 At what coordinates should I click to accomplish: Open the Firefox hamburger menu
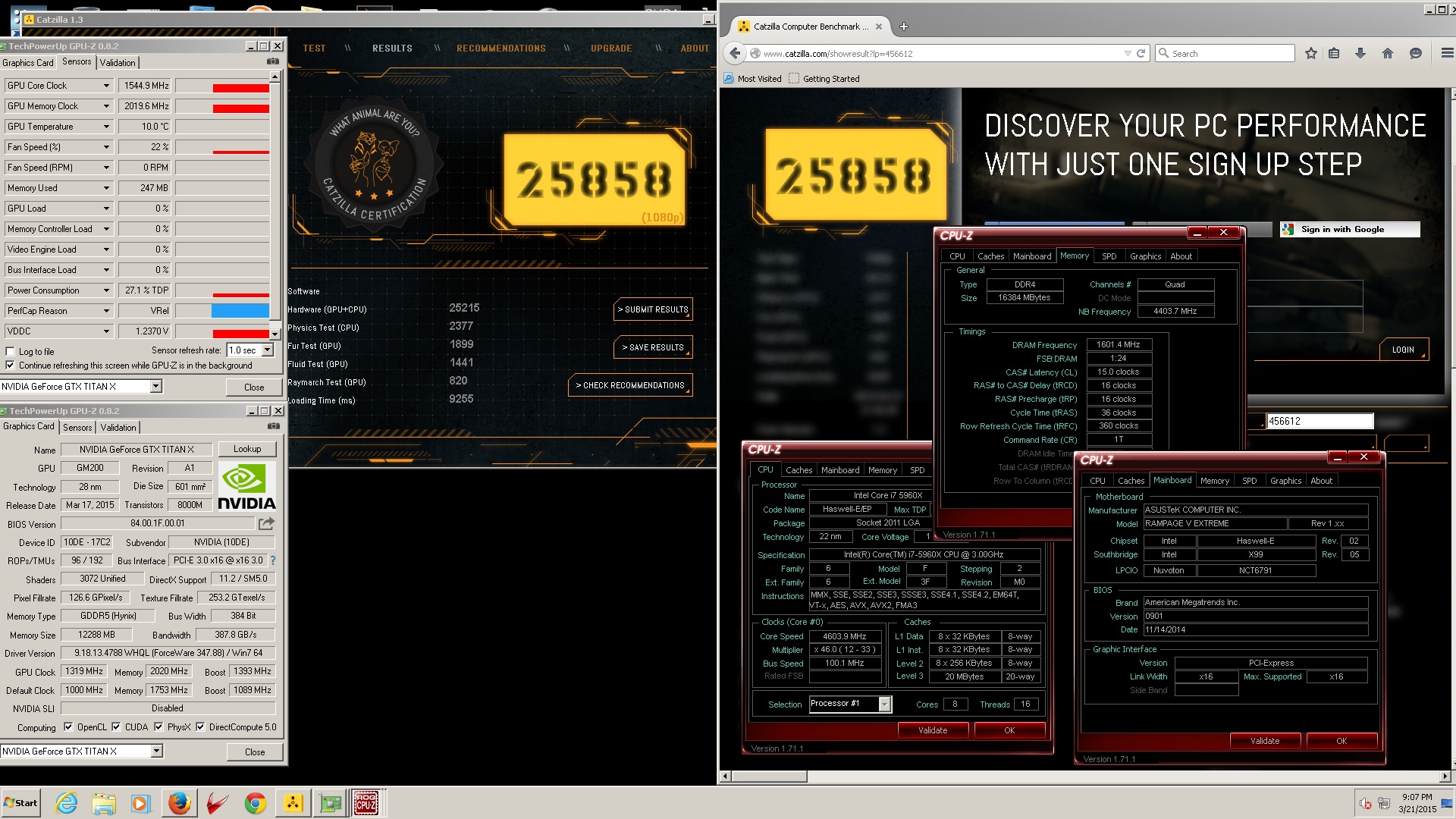click(x=1447, y=53)
